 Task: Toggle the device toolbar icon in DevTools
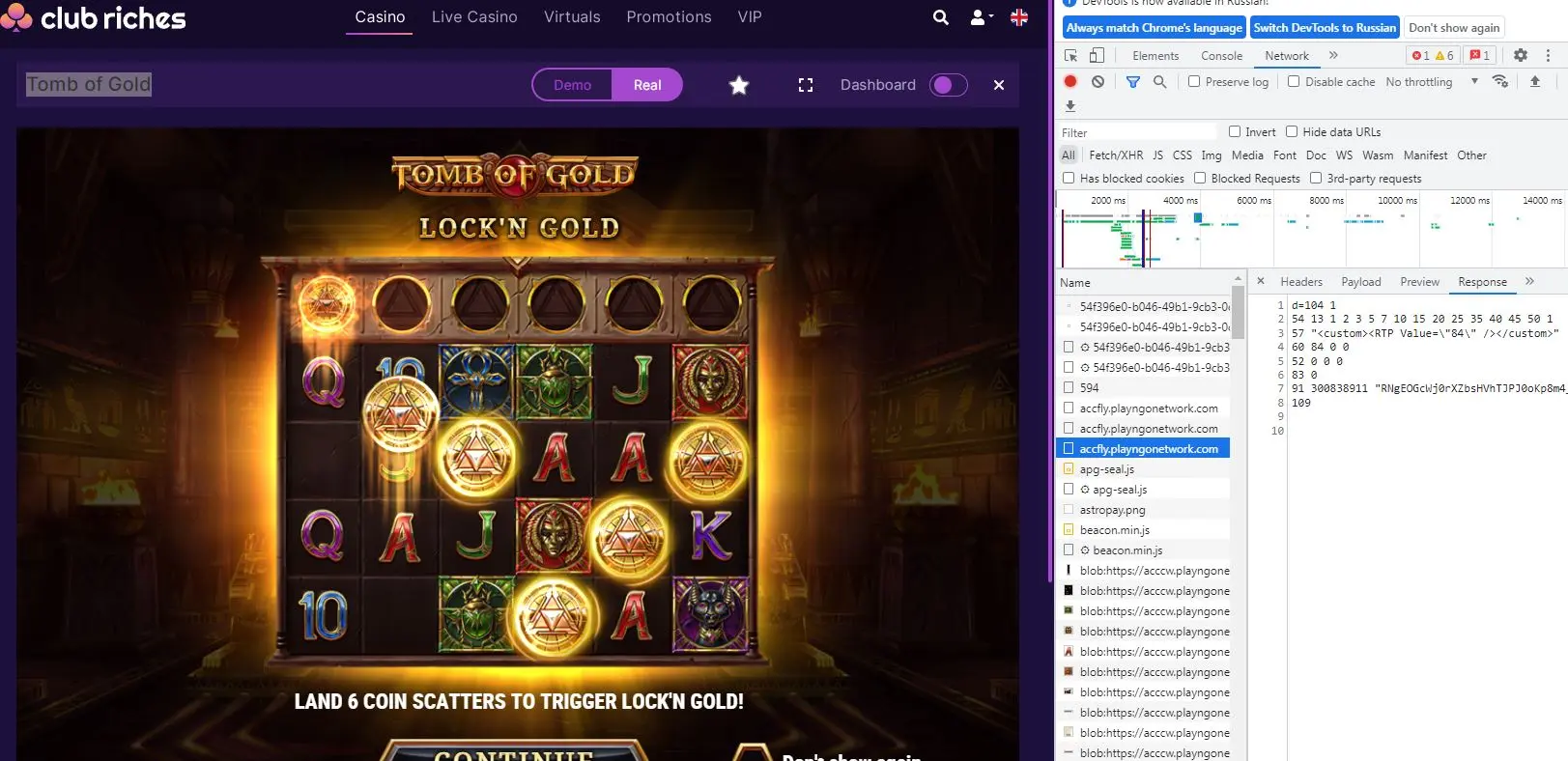click(1097, 55)
